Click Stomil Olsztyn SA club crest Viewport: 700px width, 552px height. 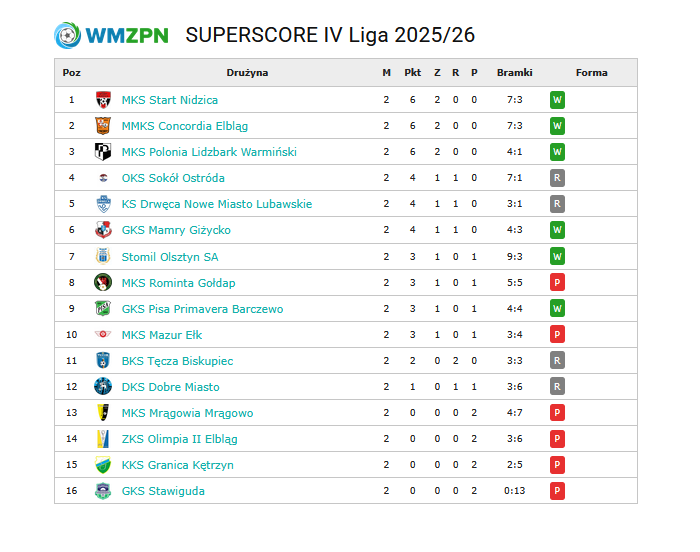click(x=103, y=257)
